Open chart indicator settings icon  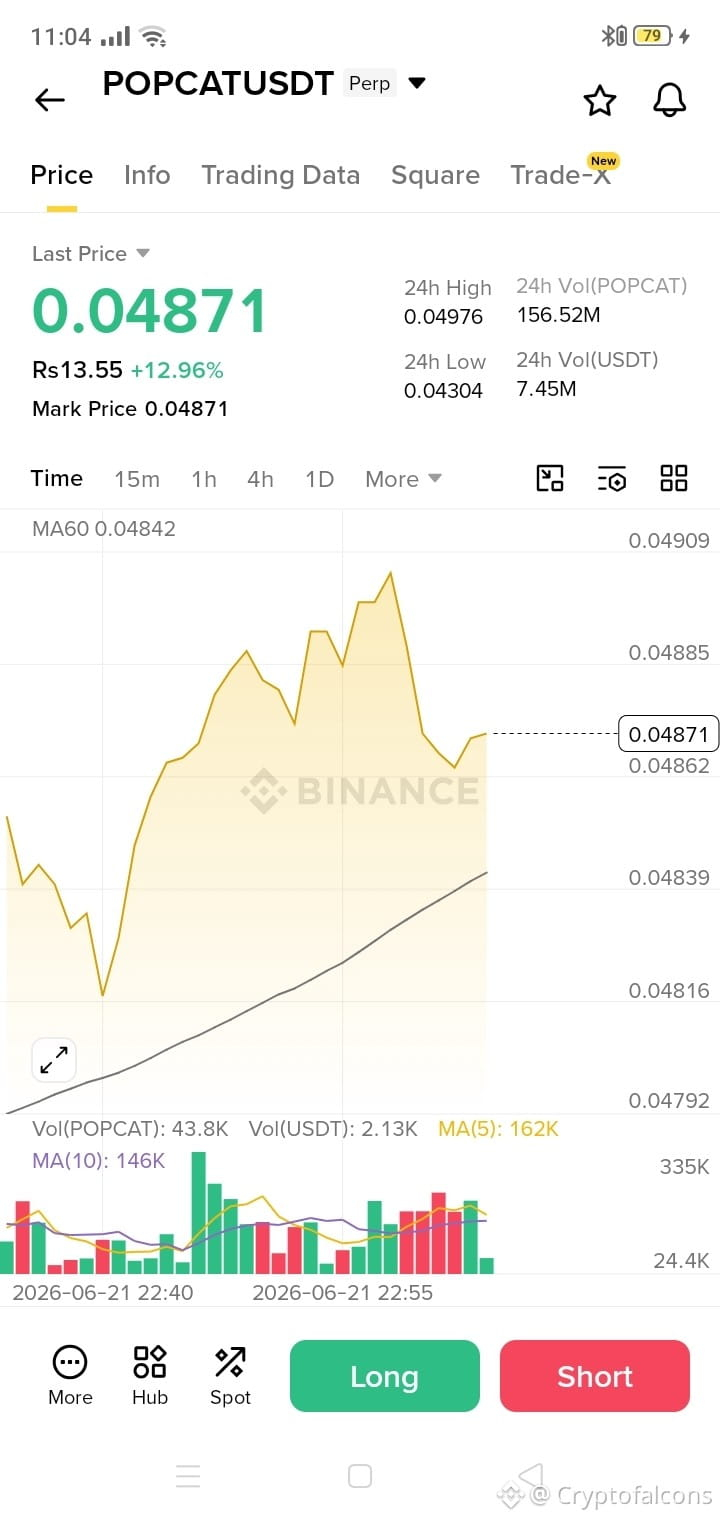(x=612, y=478)
